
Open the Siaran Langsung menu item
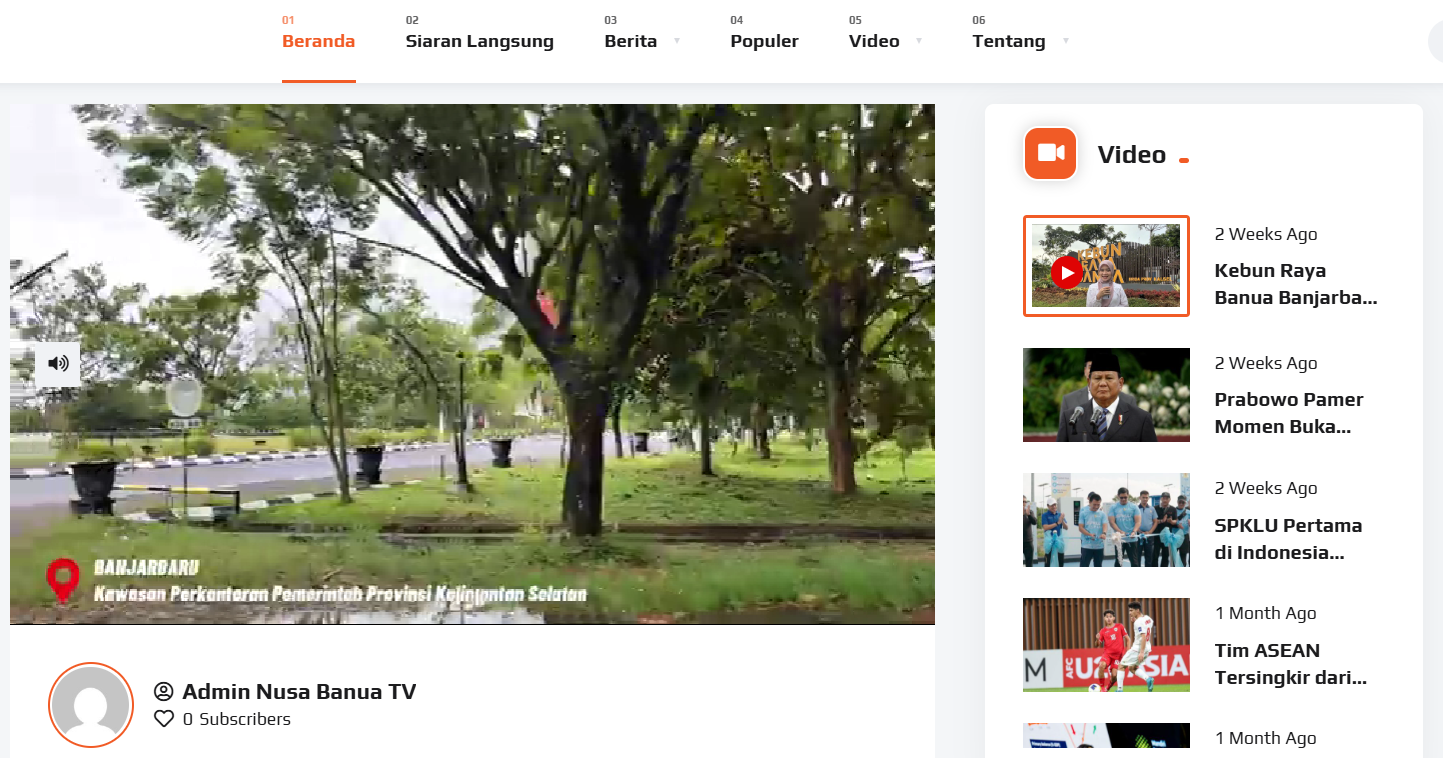click(479, 41)
